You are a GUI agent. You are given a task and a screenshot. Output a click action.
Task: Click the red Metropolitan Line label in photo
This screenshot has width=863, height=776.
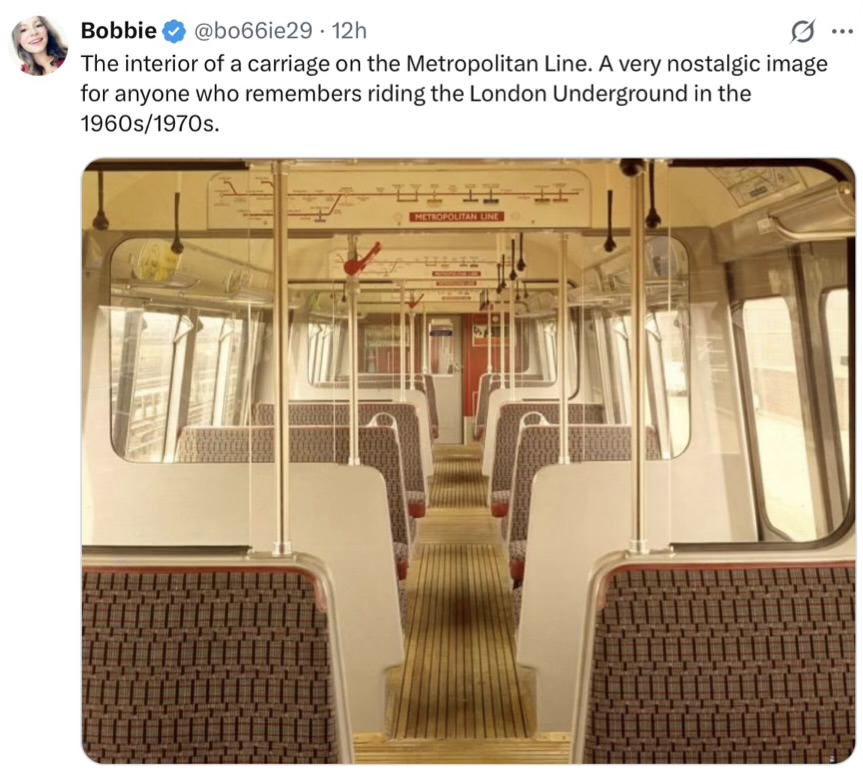[x=457, y=216]
